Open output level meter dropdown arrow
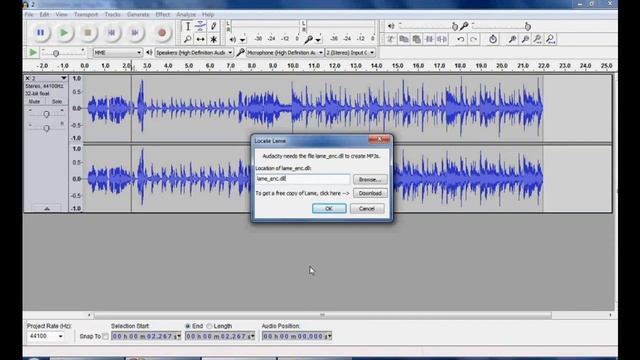This screenshot has height=360, width=640. coord(243,40)
